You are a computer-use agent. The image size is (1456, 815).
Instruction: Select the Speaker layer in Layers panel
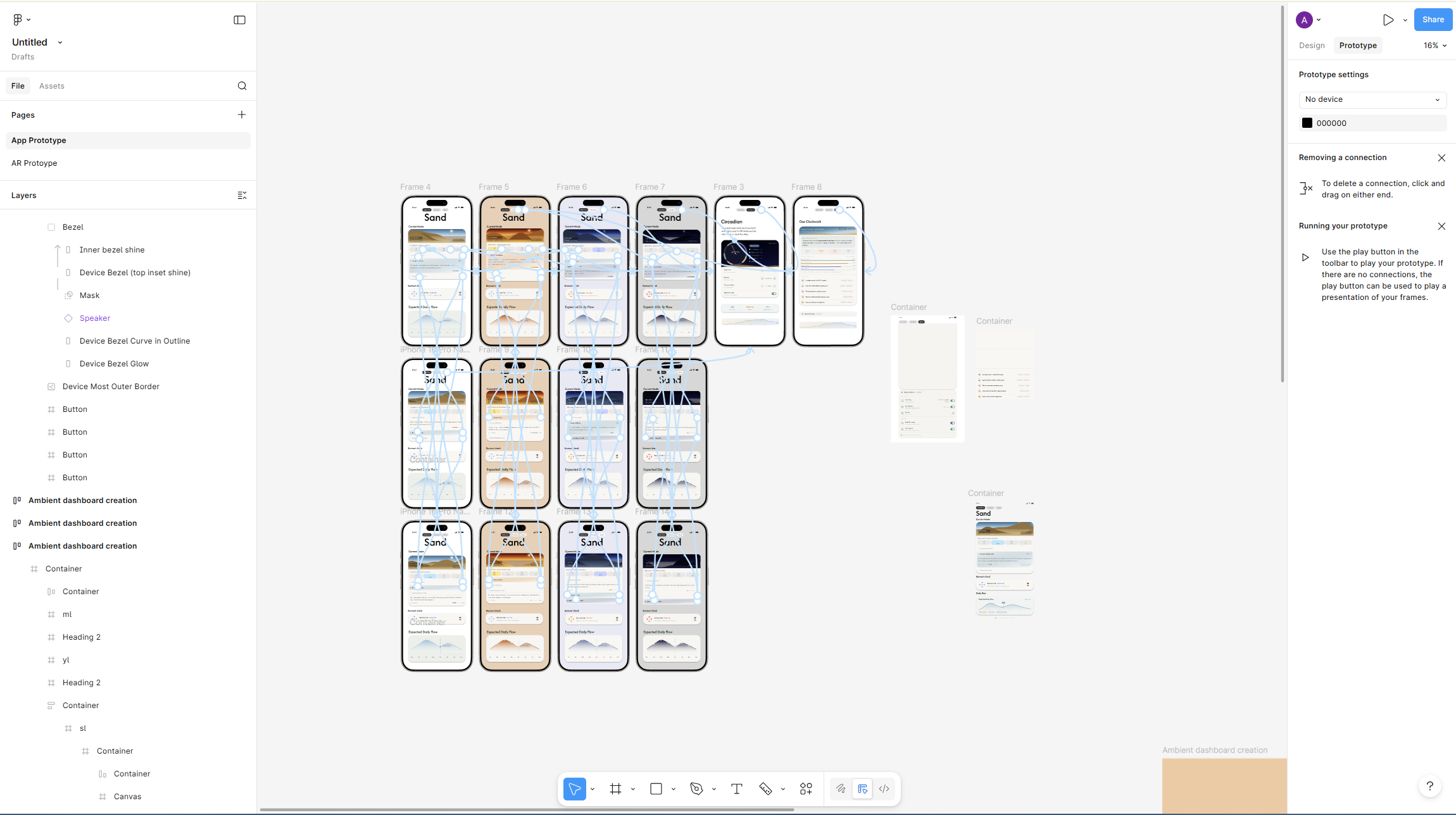95,318
